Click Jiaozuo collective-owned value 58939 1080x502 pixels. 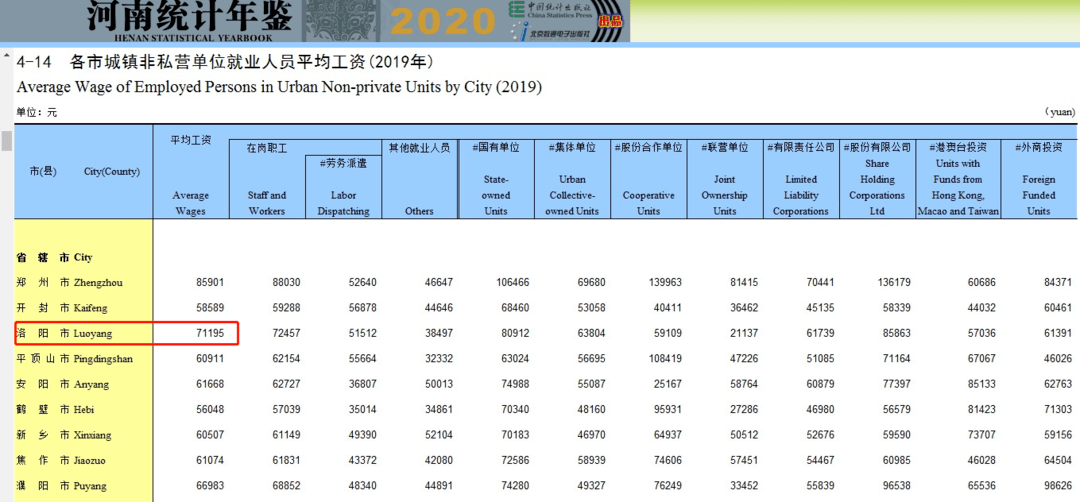pyautogui.click(x=591, y=460)
